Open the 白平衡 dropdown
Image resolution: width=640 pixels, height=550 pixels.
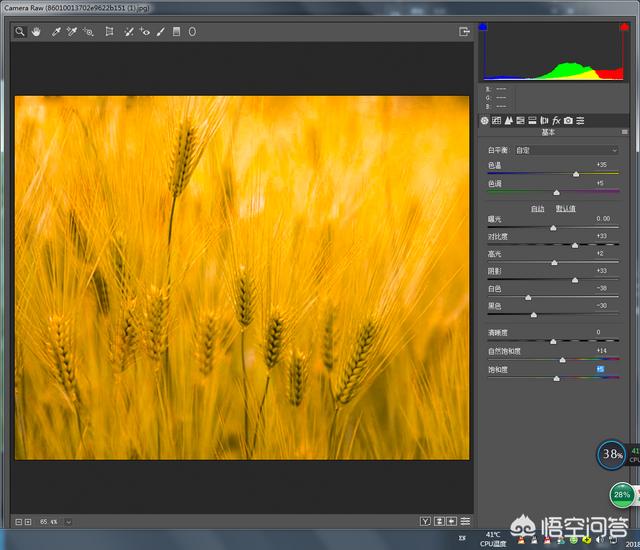click(566, 150)
